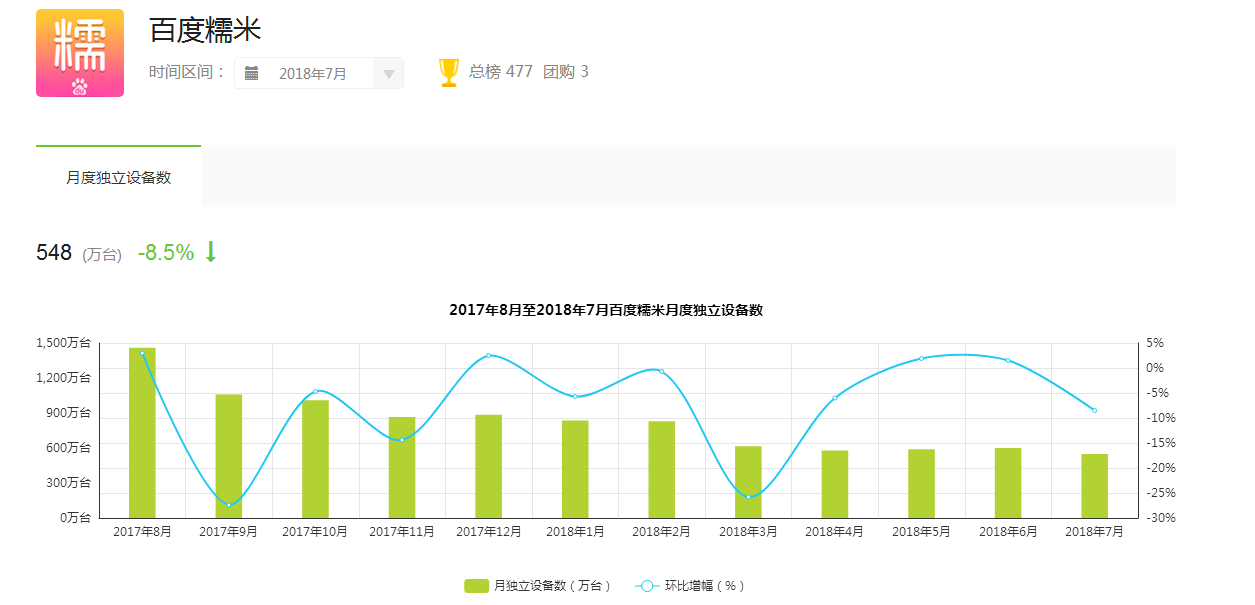This screenshot has height=605, width=1255.
Task: Click the 2018年6月 bar
Action: point(1008,483)
